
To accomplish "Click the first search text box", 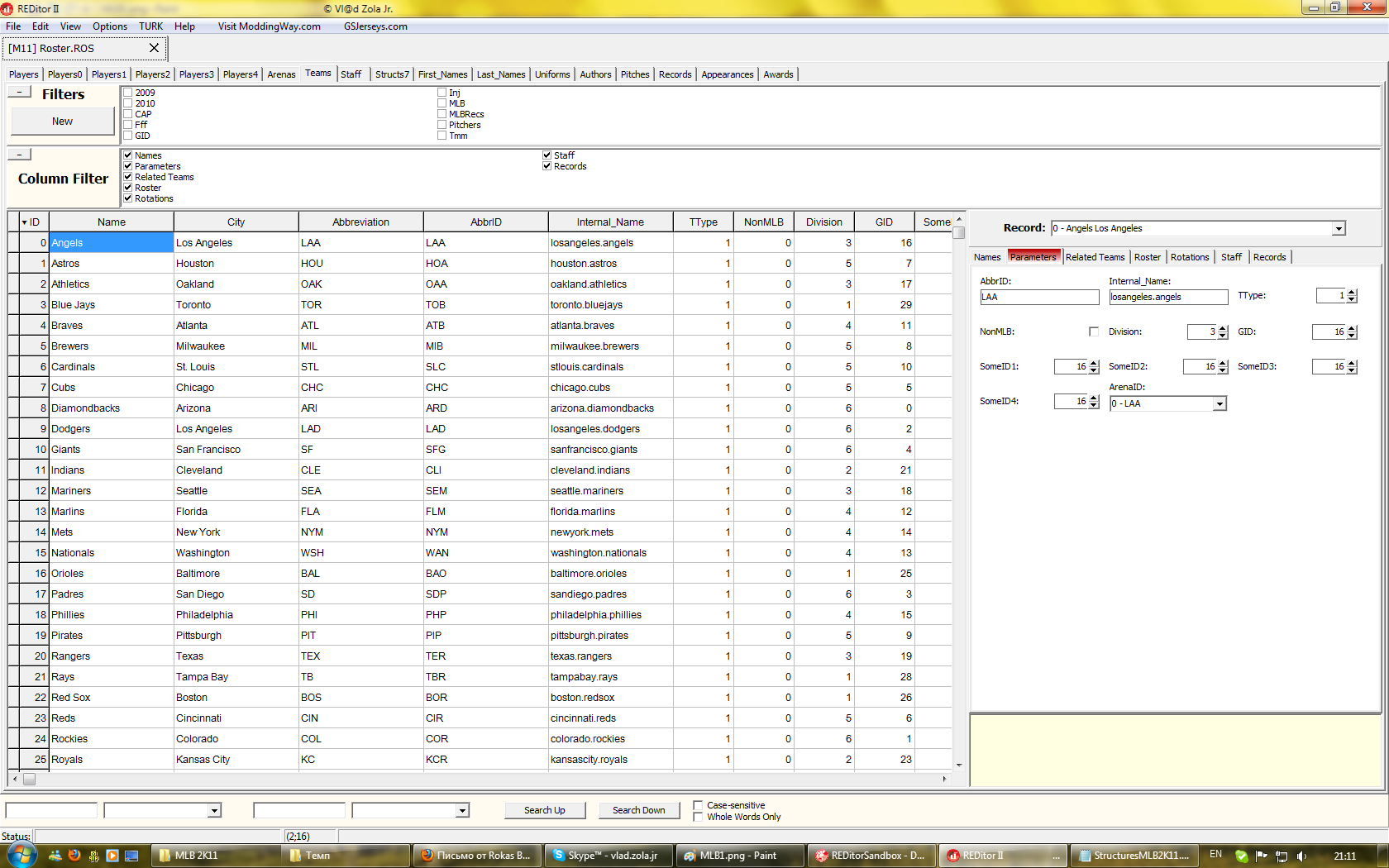I will pos(51,810).
